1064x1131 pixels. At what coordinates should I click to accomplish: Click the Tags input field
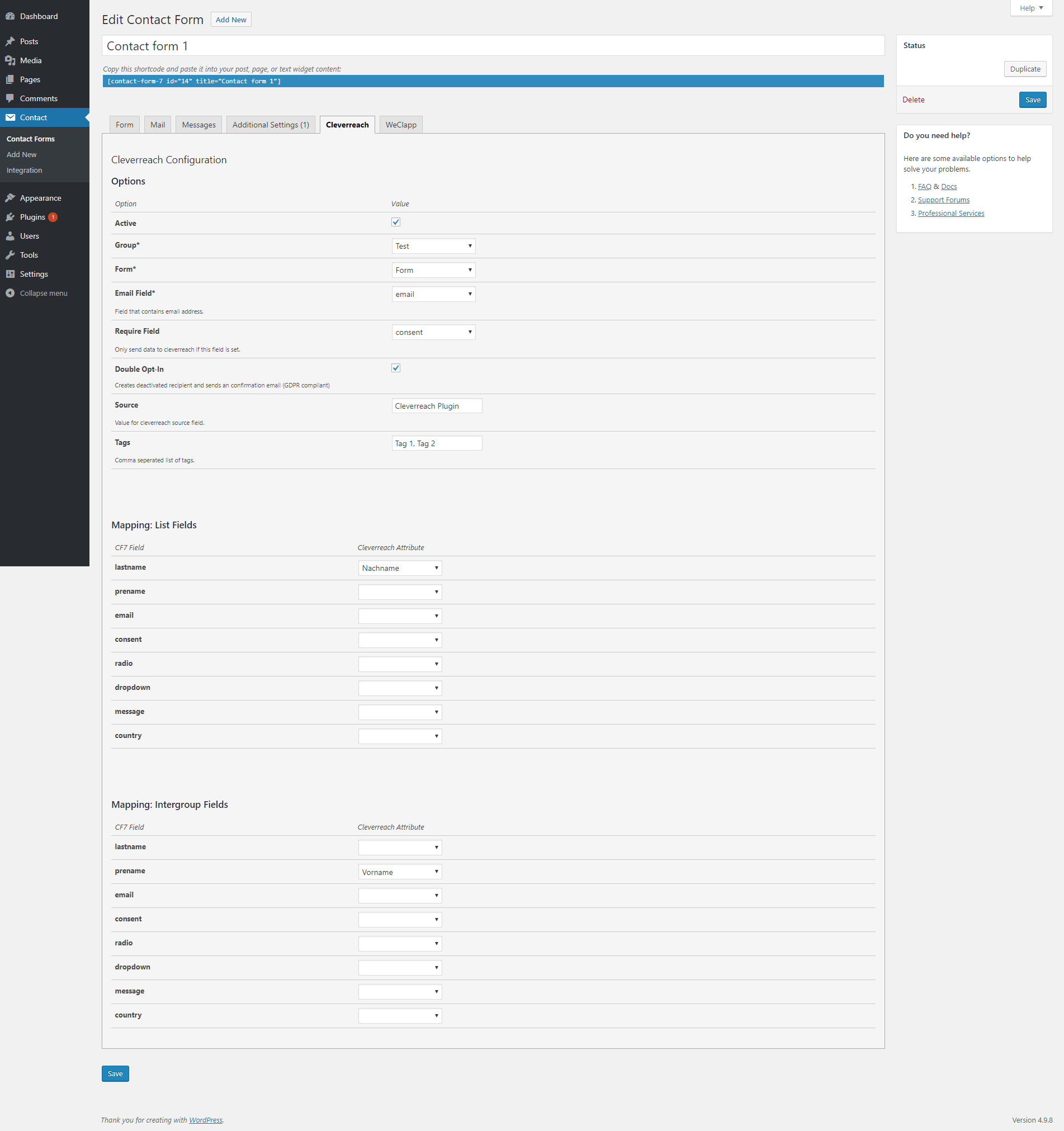click(x=437, y=443)
